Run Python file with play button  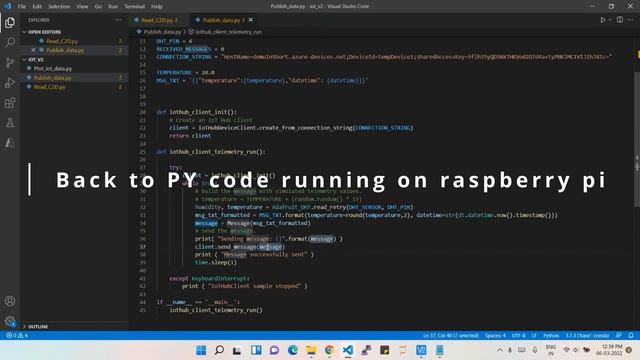(x=603, y=20)
